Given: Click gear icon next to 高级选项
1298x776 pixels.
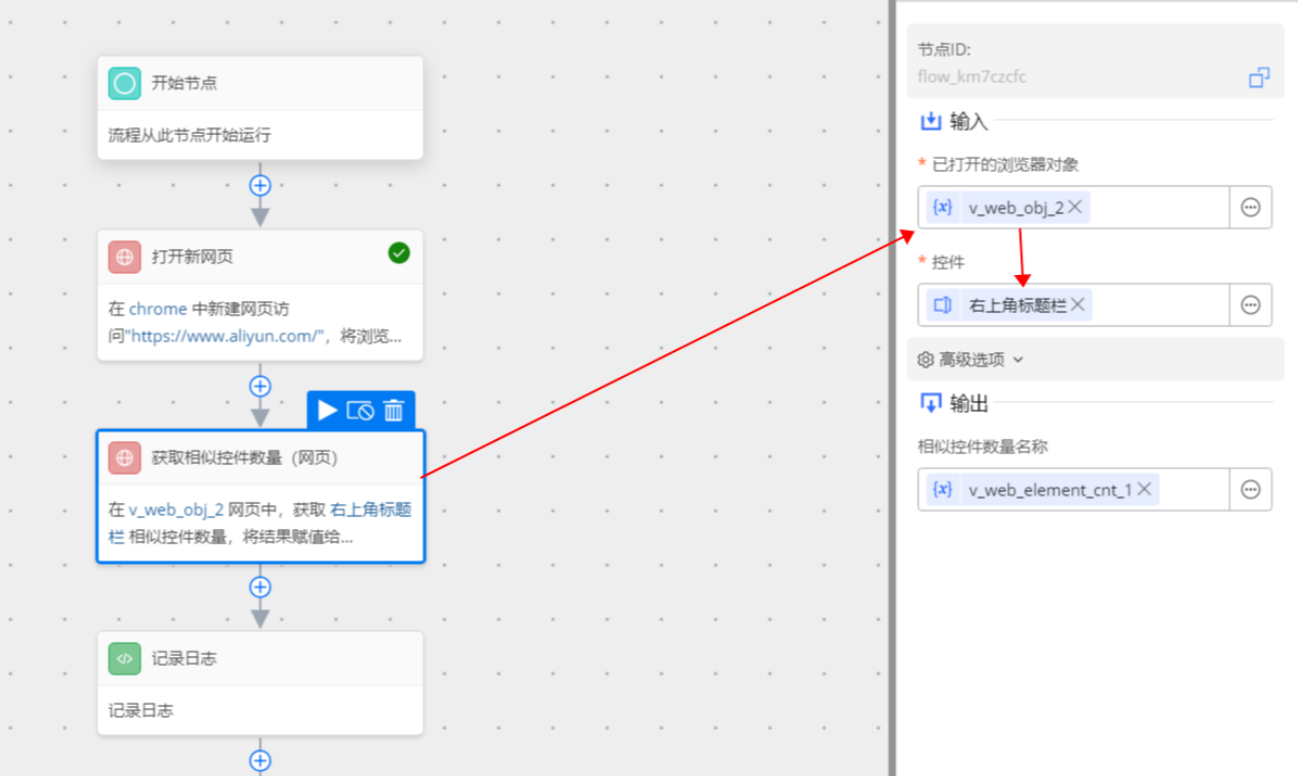Looking at the screenshot, I should (x=925, y=359).
